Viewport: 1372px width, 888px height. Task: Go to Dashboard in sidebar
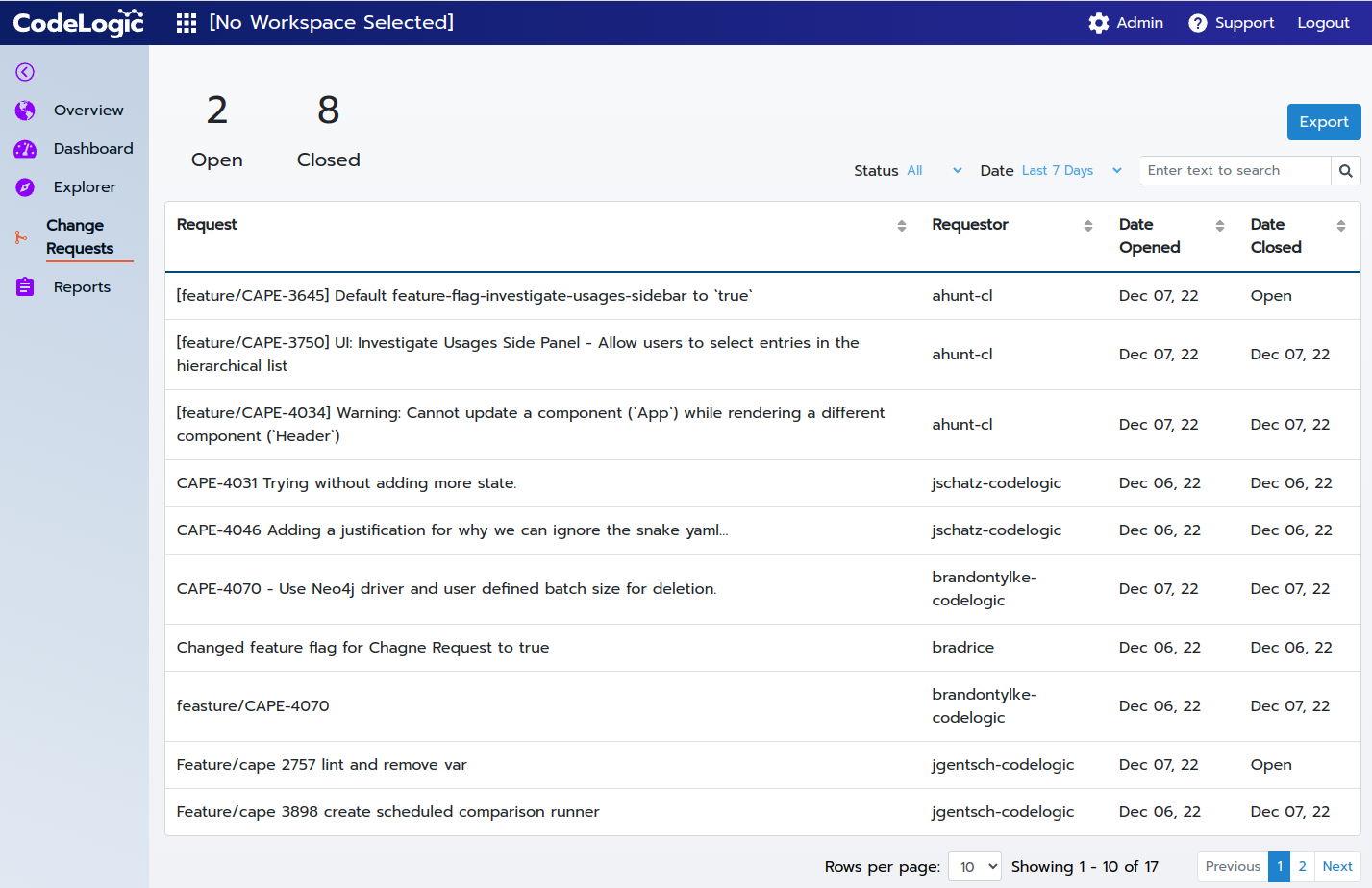(93, 149)
